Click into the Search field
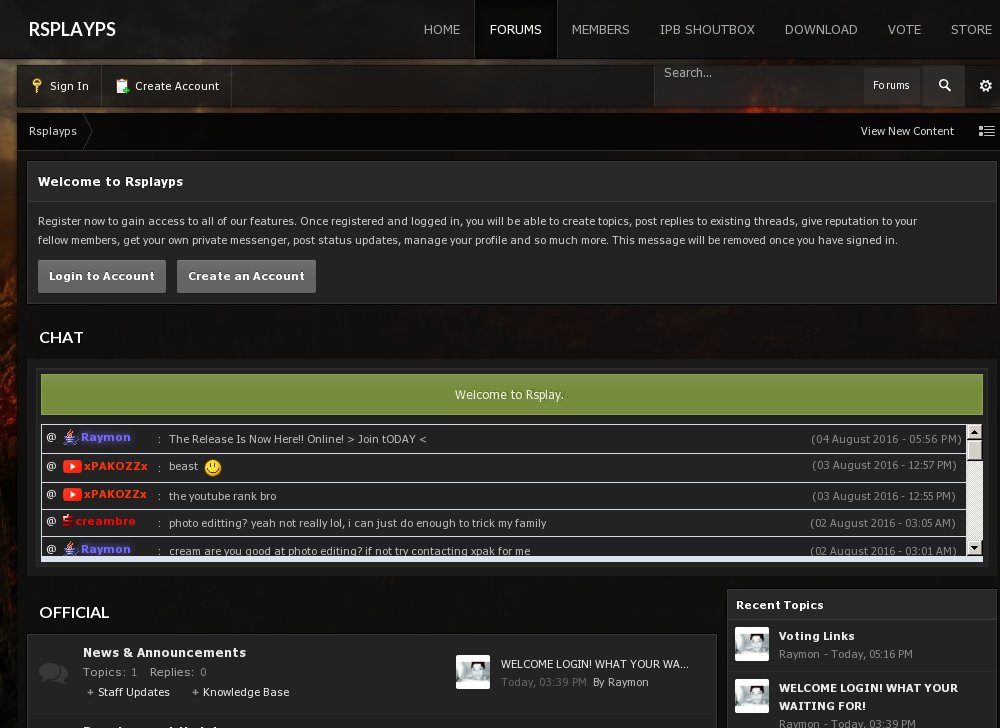This screenshot has height=728, width=1000. (757, 73)
